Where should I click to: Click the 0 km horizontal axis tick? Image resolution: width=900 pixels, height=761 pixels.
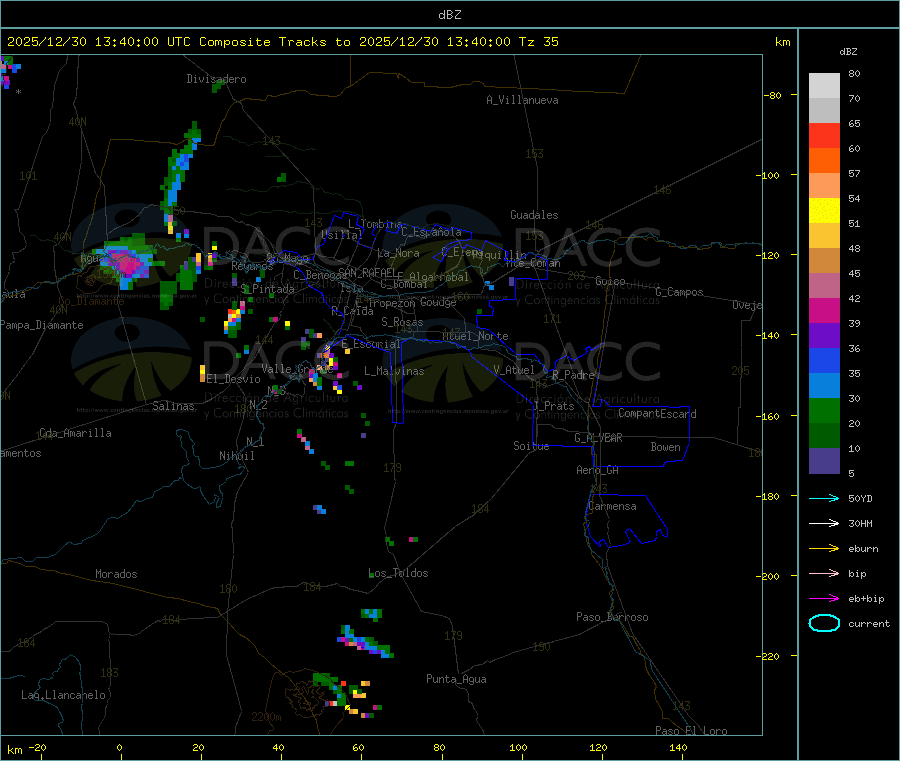(x=119, y=747)
